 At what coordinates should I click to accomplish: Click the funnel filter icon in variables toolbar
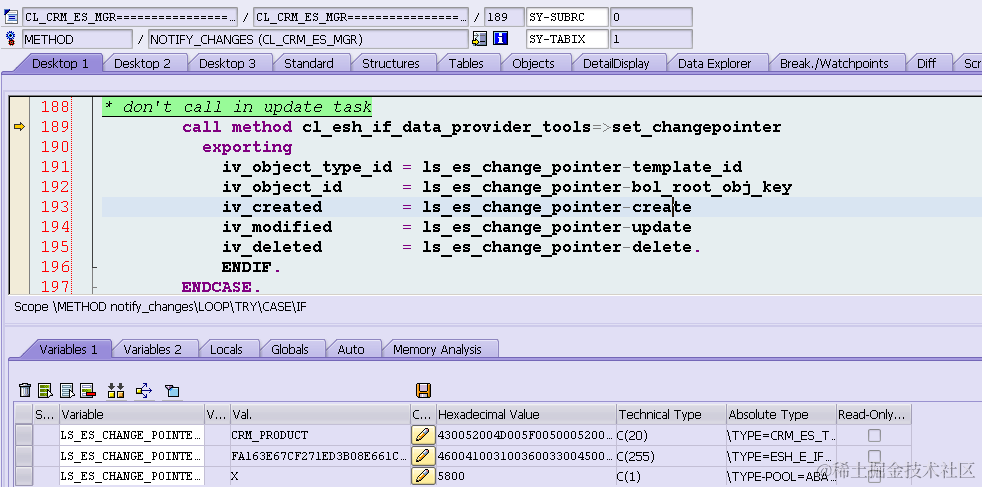172,391
